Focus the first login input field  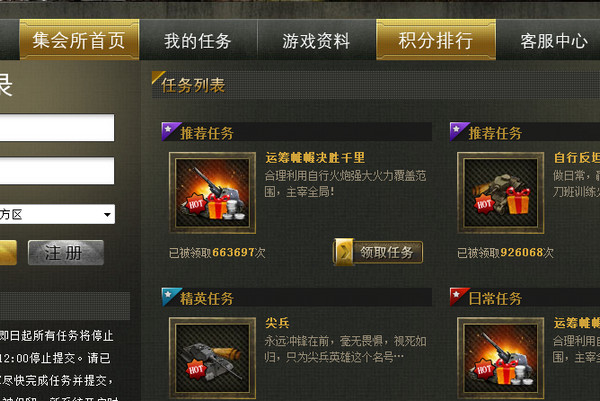(57, 128)
